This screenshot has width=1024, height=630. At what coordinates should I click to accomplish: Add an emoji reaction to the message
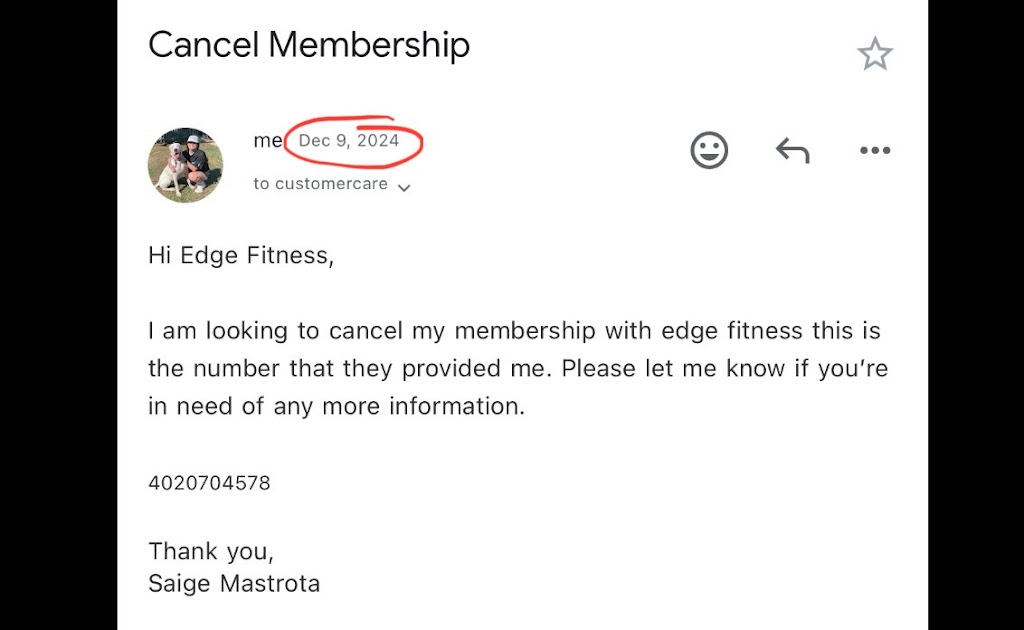click(709, 151)
